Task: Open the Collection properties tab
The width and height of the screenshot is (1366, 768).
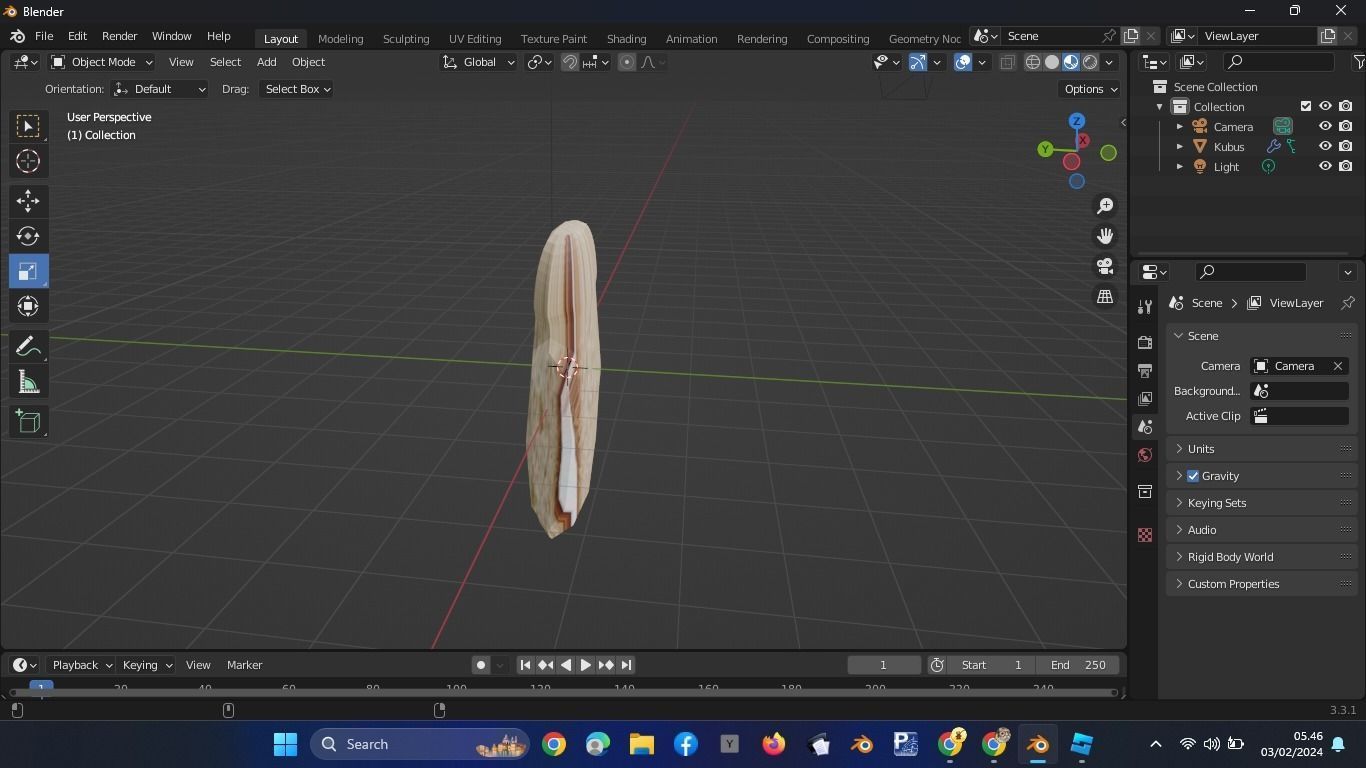Action: [x=1145, y=491]
